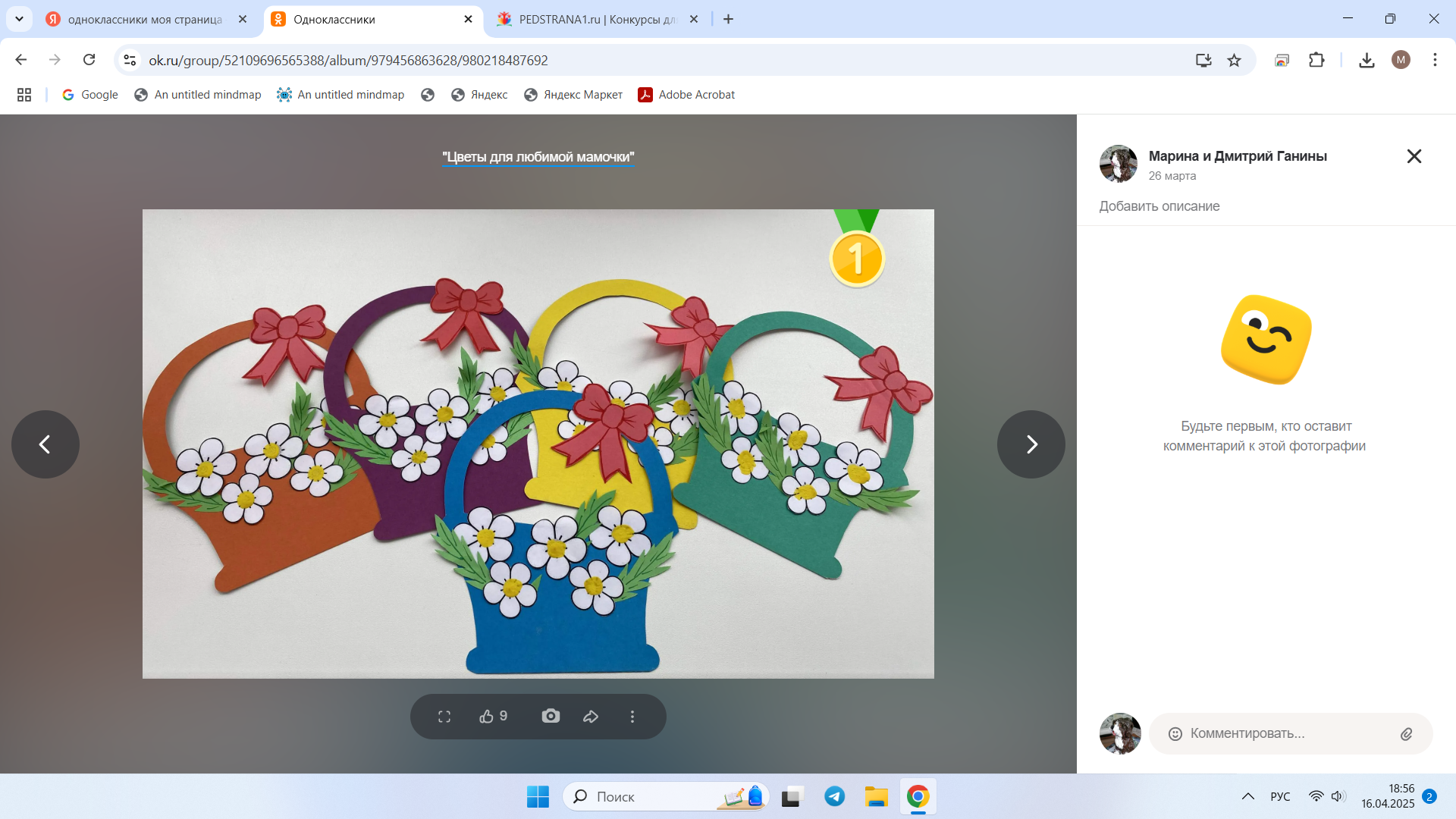Install app icon in address bar
This screenshot has width=1456, height=819.
coord(1203,60)
